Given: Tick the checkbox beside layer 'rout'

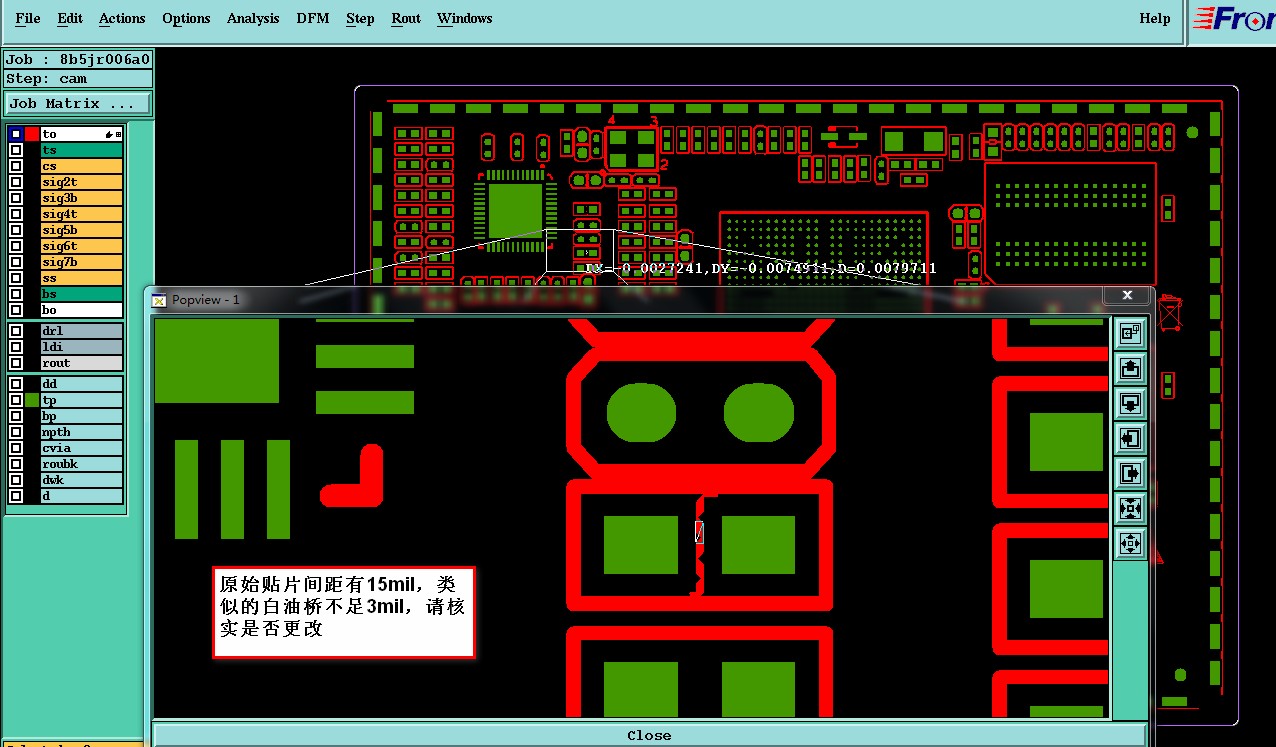Looking at the screenshot, I should pyautogui.click(x=16, y=363).
